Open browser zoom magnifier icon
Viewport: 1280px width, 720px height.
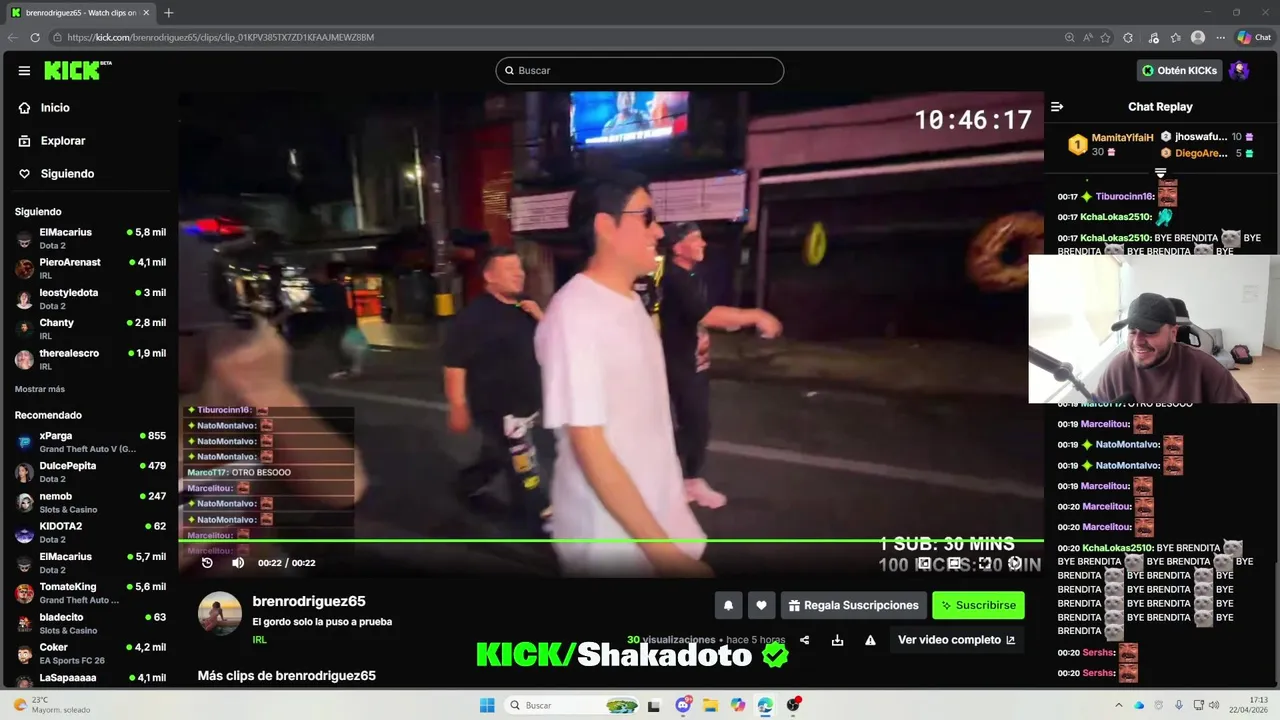click(x=1070, y=37)
